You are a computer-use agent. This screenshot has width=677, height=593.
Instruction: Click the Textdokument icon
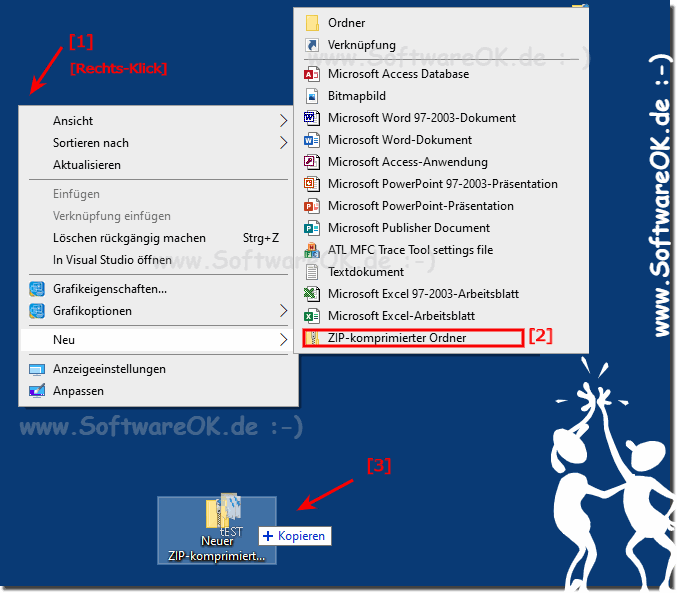(312, 272)
